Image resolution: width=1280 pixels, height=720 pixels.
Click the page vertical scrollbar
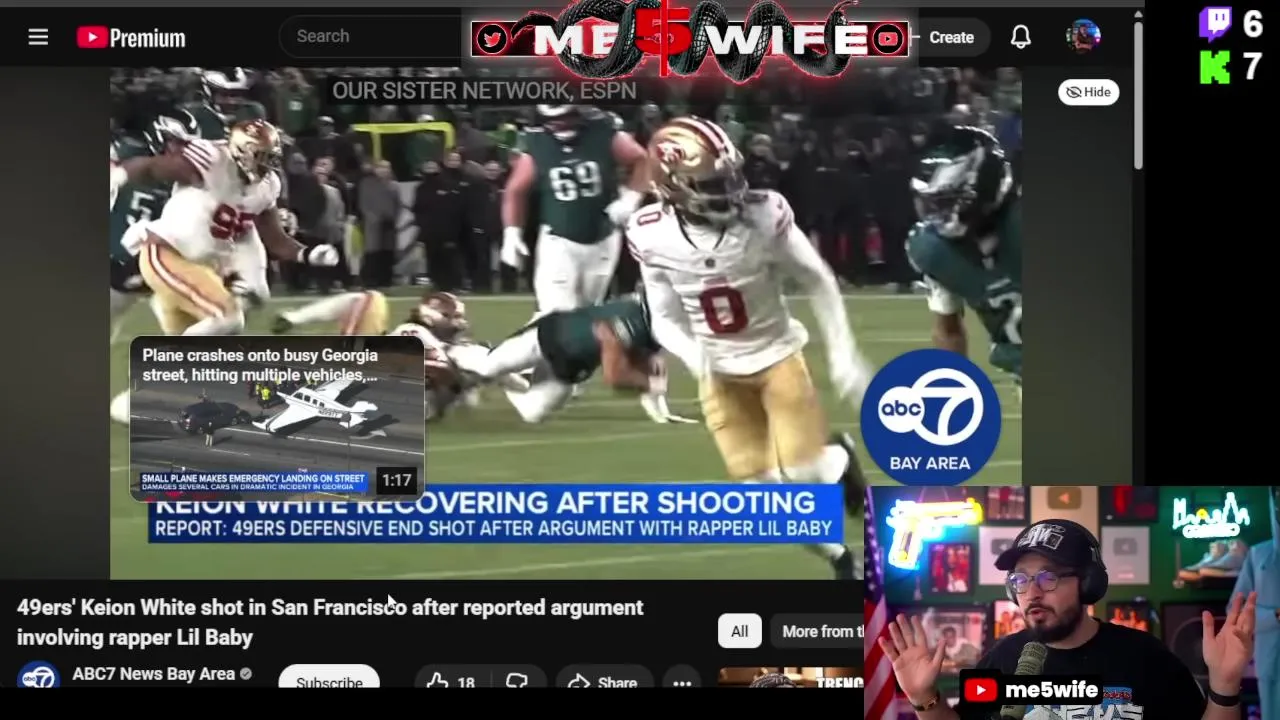click(x=1138, y=96)
